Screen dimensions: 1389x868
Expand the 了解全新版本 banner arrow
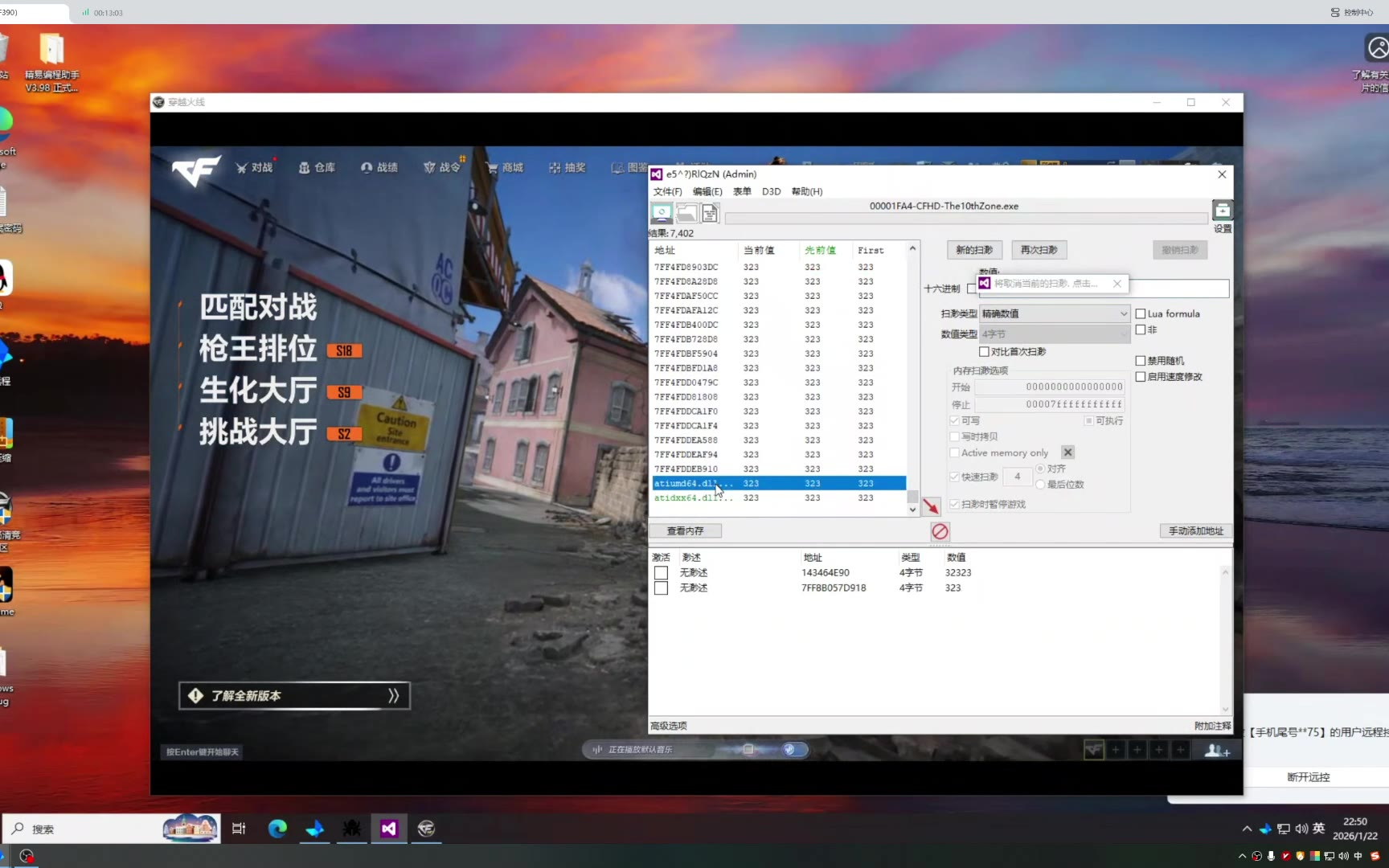click(393, 695)
